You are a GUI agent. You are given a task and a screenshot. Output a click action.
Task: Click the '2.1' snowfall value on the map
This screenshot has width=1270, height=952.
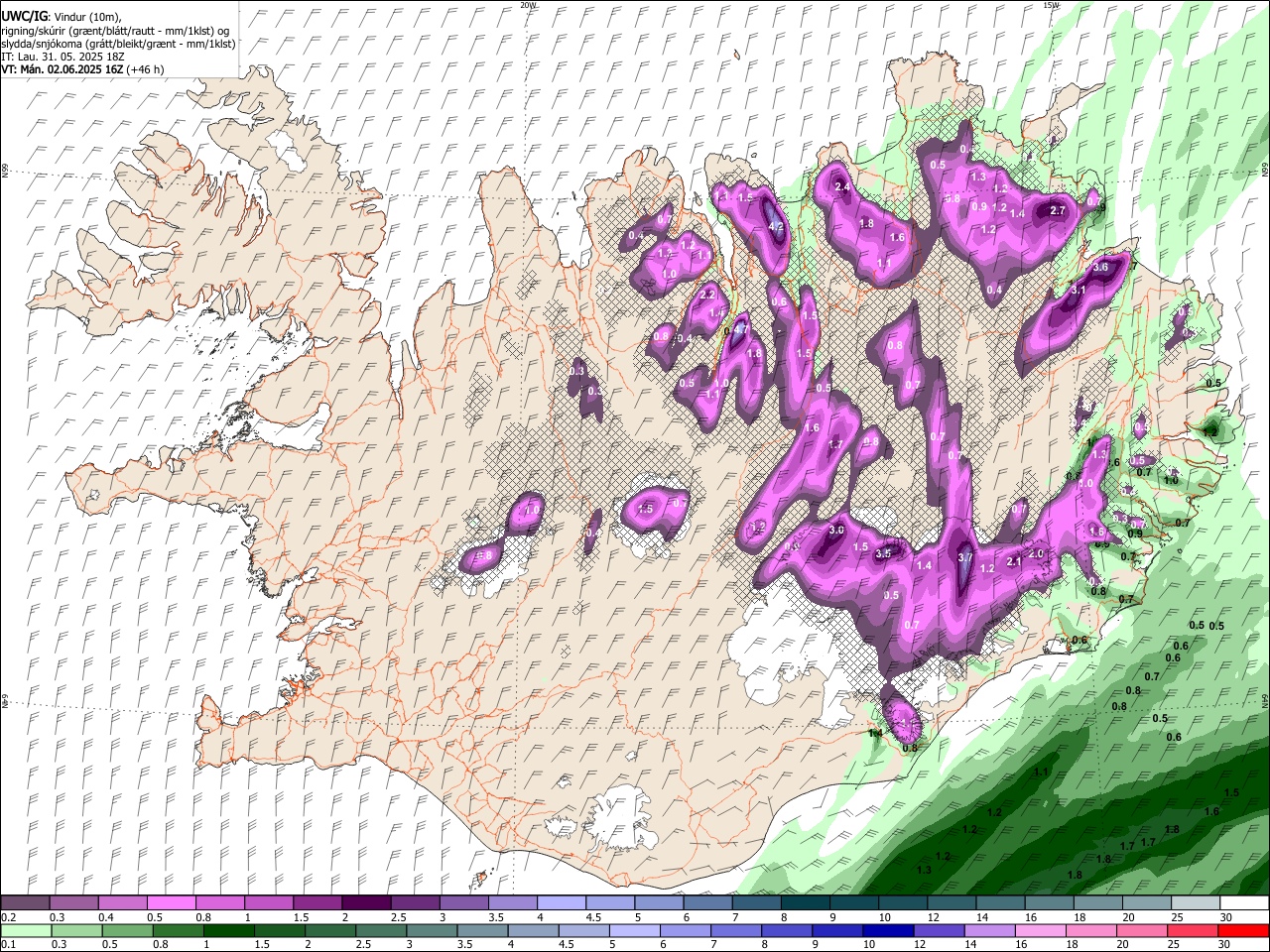[1014, 561]
